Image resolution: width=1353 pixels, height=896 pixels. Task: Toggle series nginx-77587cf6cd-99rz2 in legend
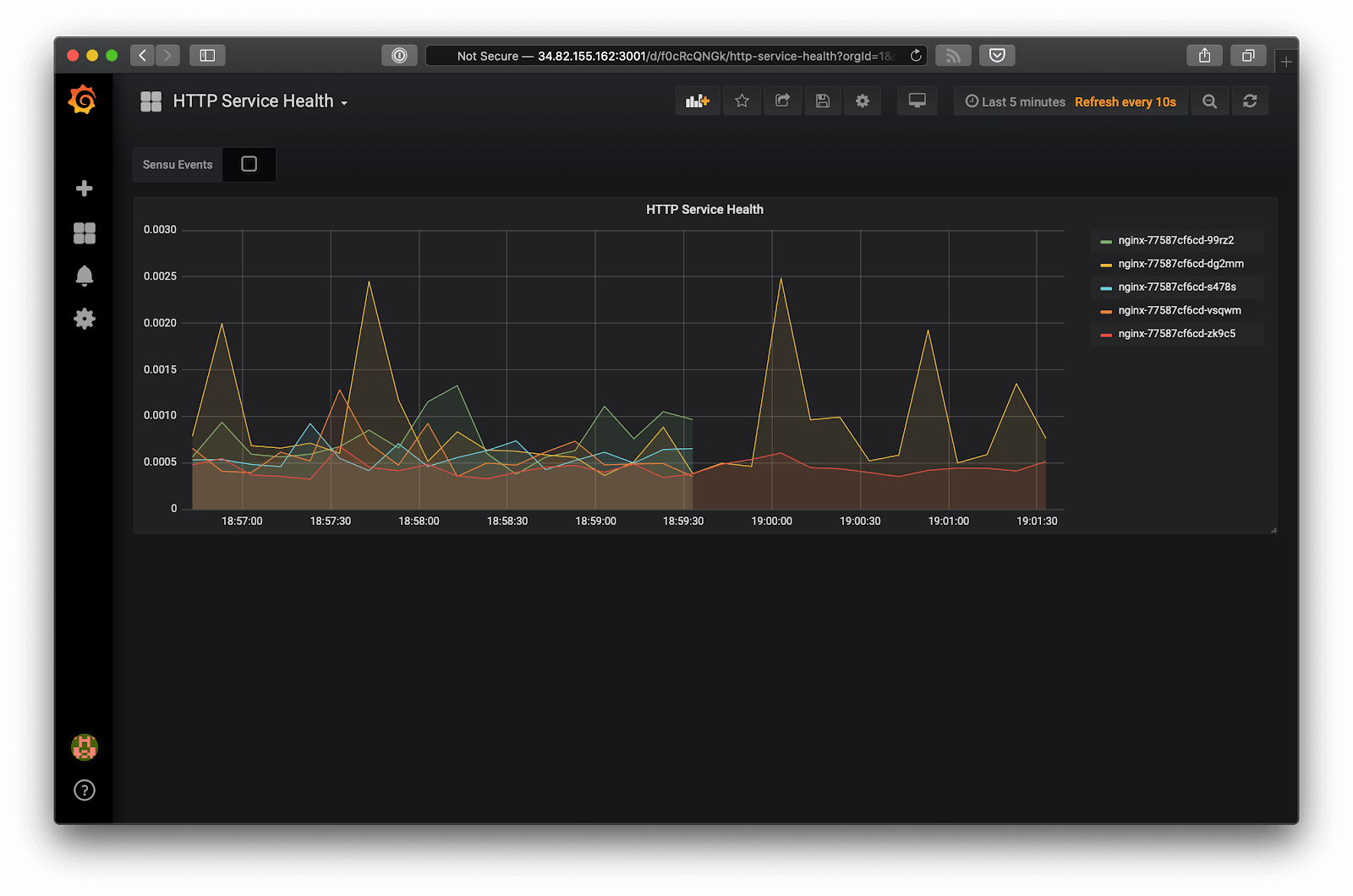[1175, 241]
